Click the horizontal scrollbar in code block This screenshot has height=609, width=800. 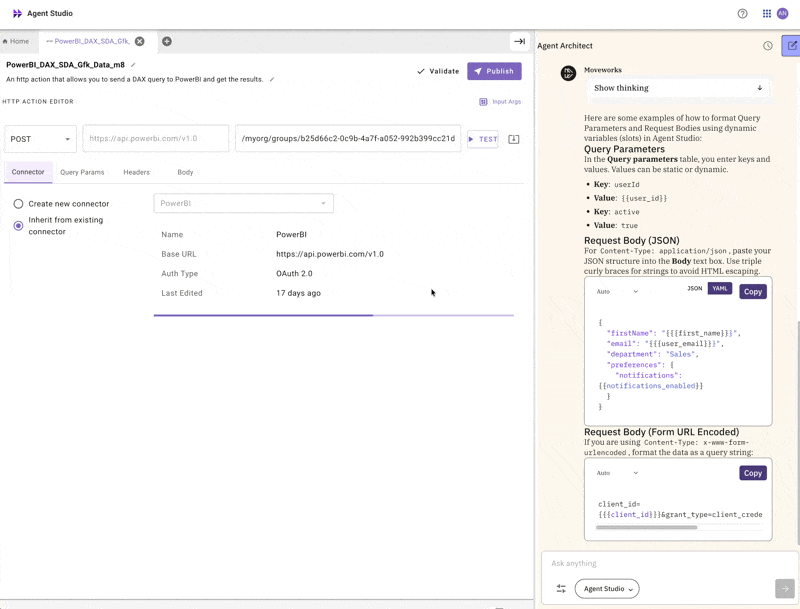tap(646, 527)
